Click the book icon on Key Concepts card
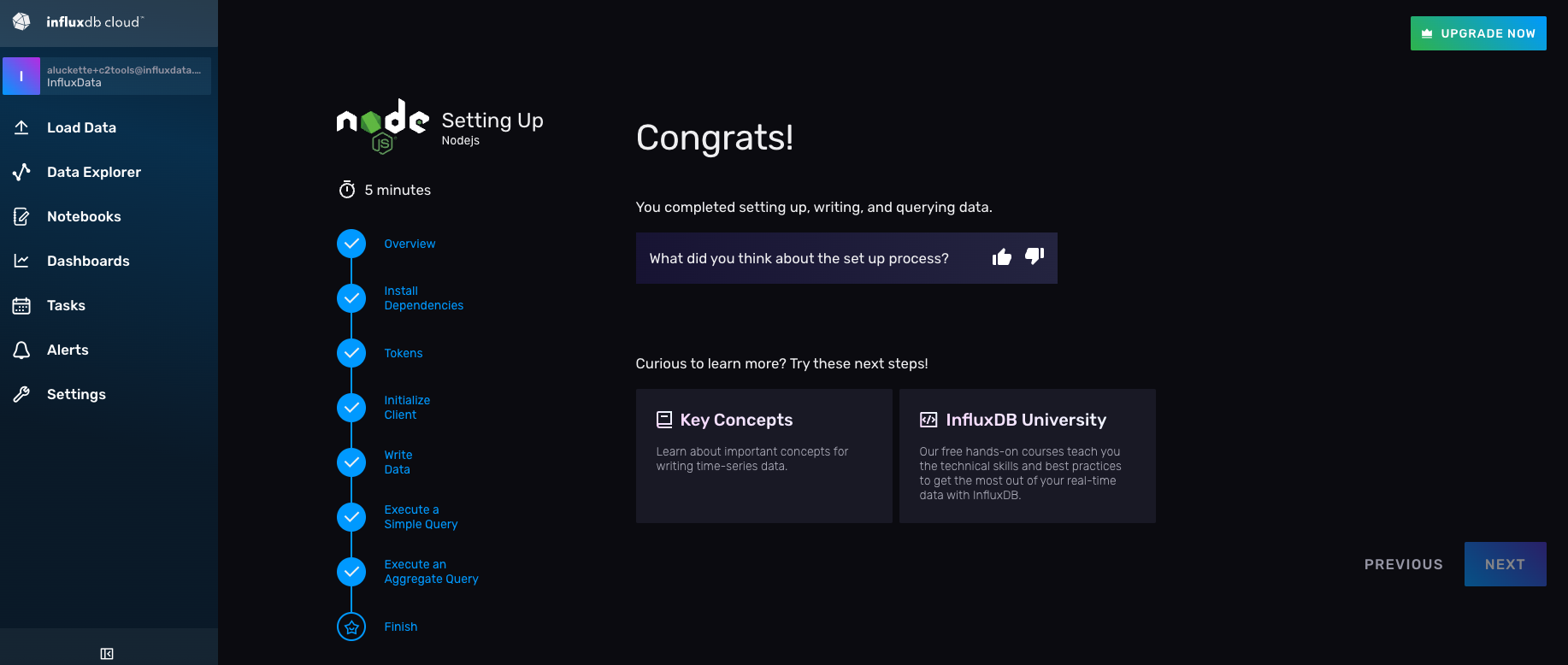Image resolution: width=1568 pixels, height=665 pixels. click(x=664, y=419)
